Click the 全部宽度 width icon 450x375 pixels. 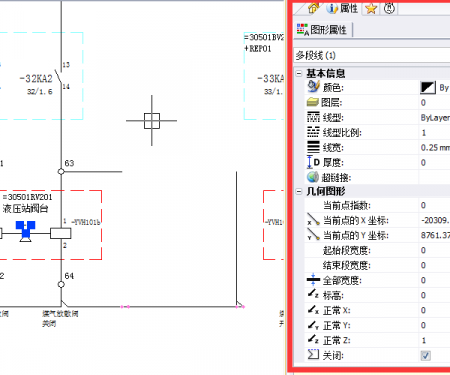tap(313, 280)
